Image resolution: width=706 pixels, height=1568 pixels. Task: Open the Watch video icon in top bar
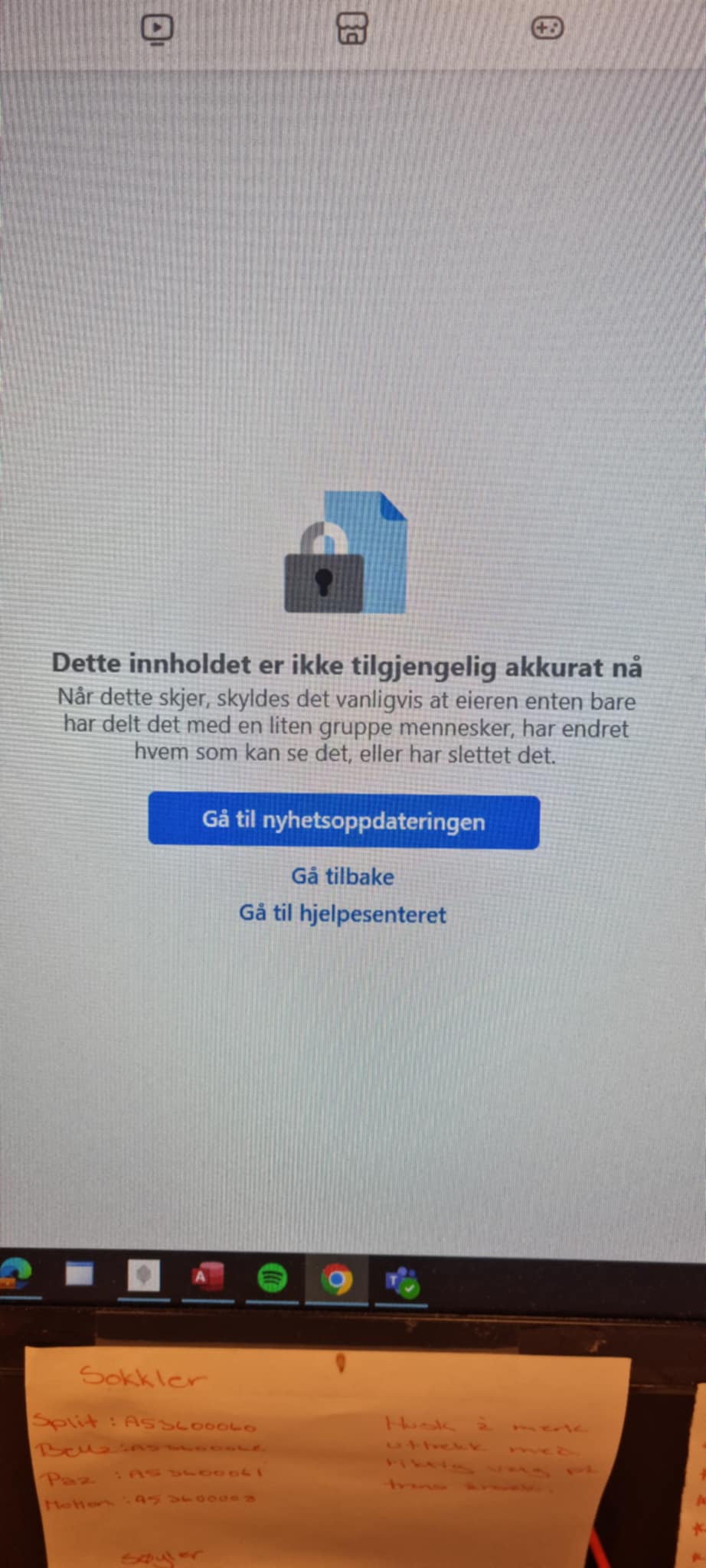pos(157,29)
